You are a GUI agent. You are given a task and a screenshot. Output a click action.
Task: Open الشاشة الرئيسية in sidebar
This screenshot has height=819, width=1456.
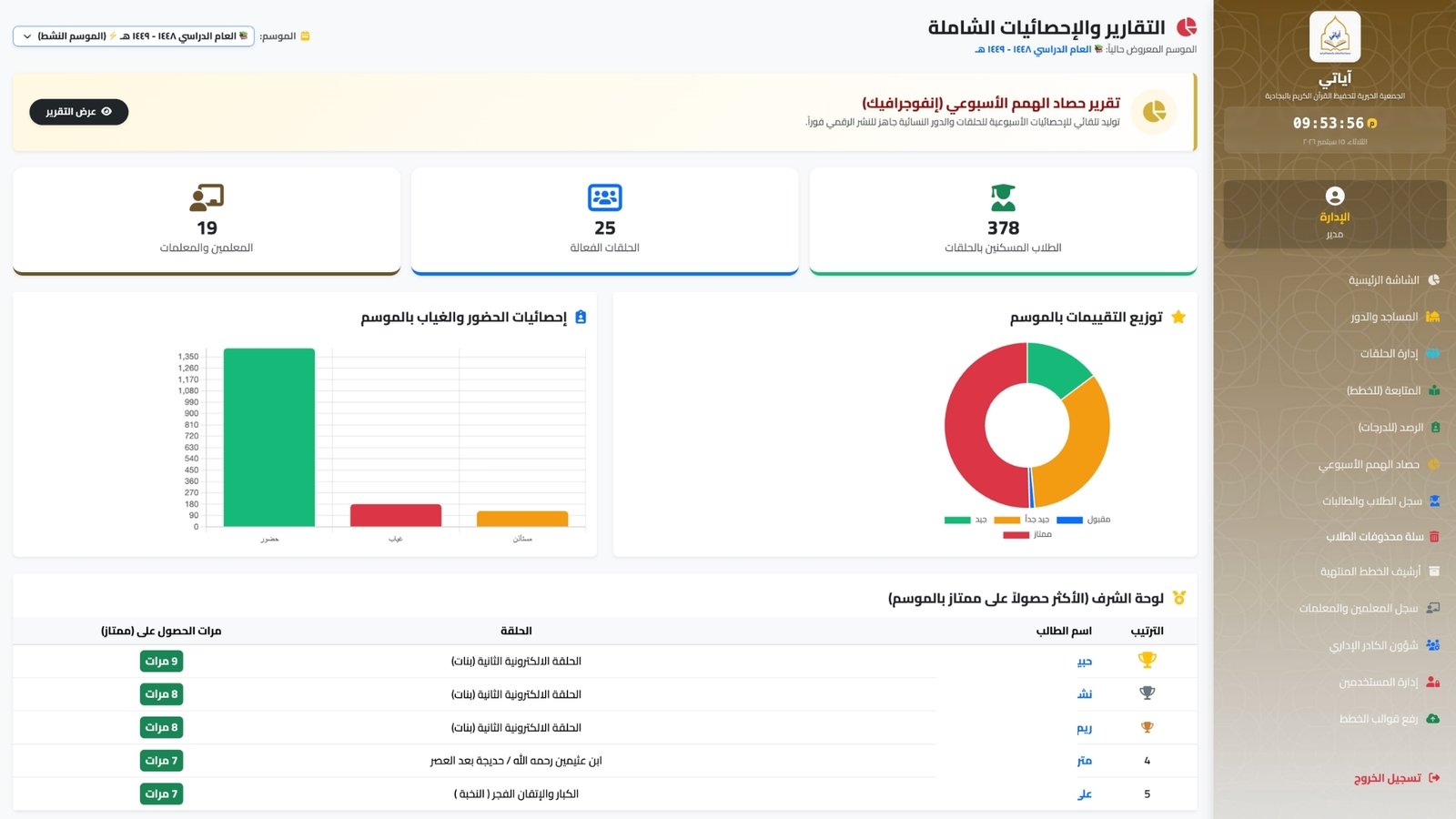click(1383, 280)
